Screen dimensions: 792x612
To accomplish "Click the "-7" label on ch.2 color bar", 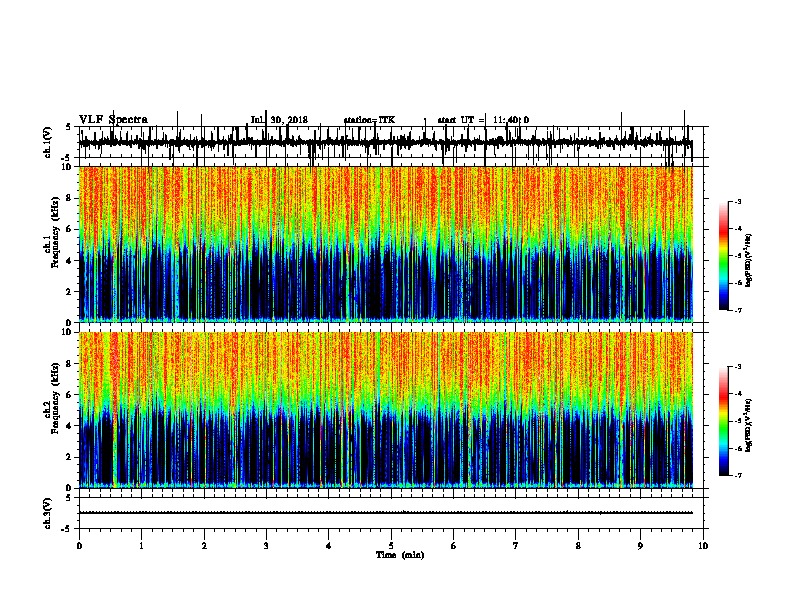I will (x=737, y=476).
